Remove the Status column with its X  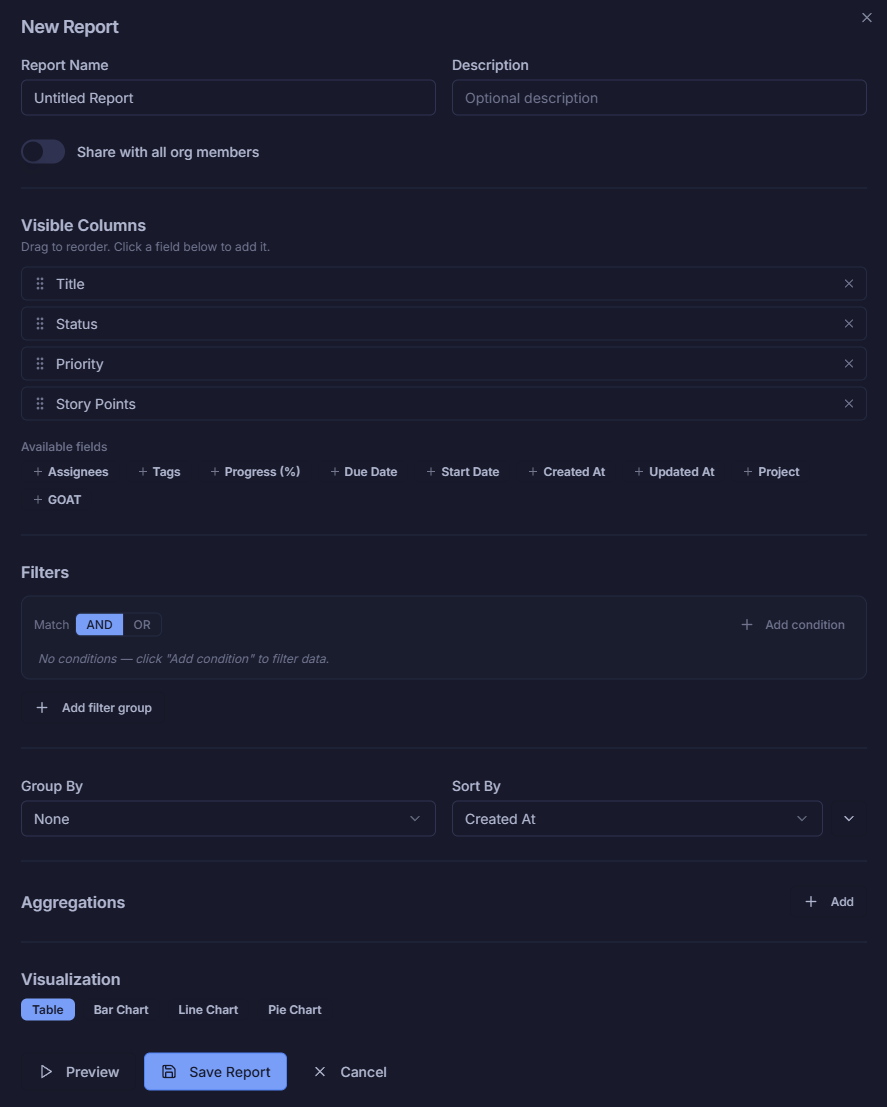849,324
